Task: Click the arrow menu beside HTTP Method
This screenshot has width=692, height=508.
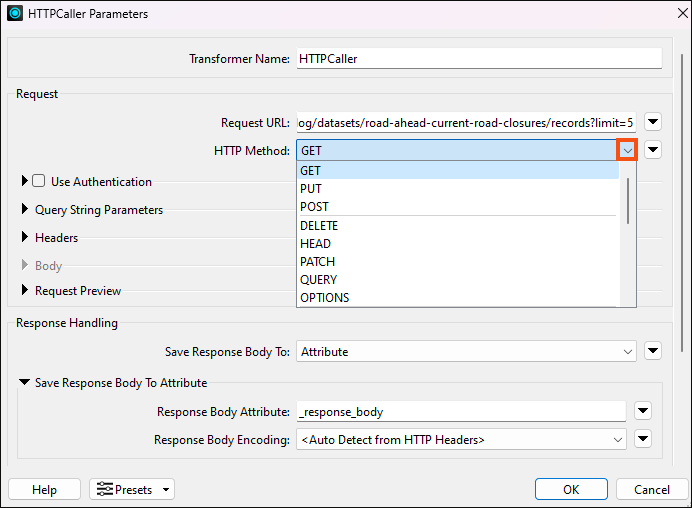Action: [653, 150]
